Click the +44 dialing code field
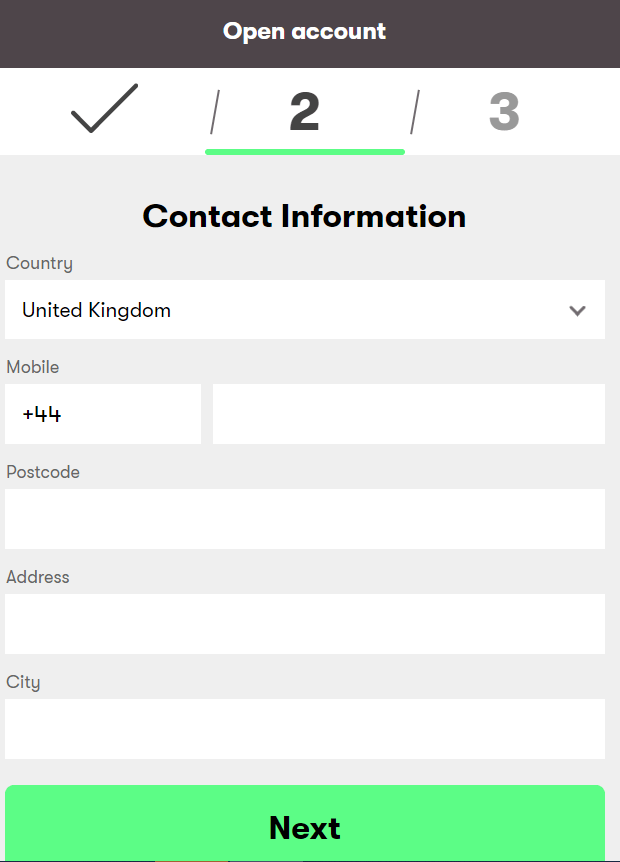620x862 pixels. coord(103,414)
